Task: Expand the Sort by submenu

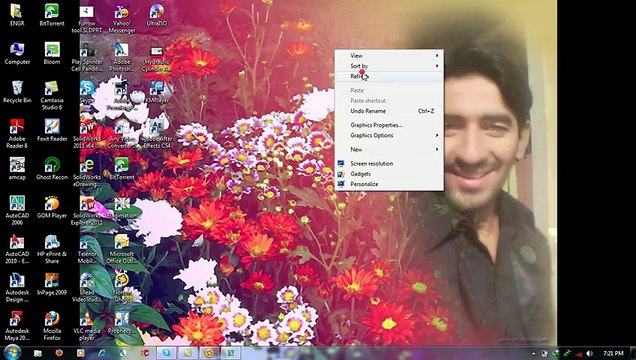Action: pyautogui.click(x=389, y=66)
